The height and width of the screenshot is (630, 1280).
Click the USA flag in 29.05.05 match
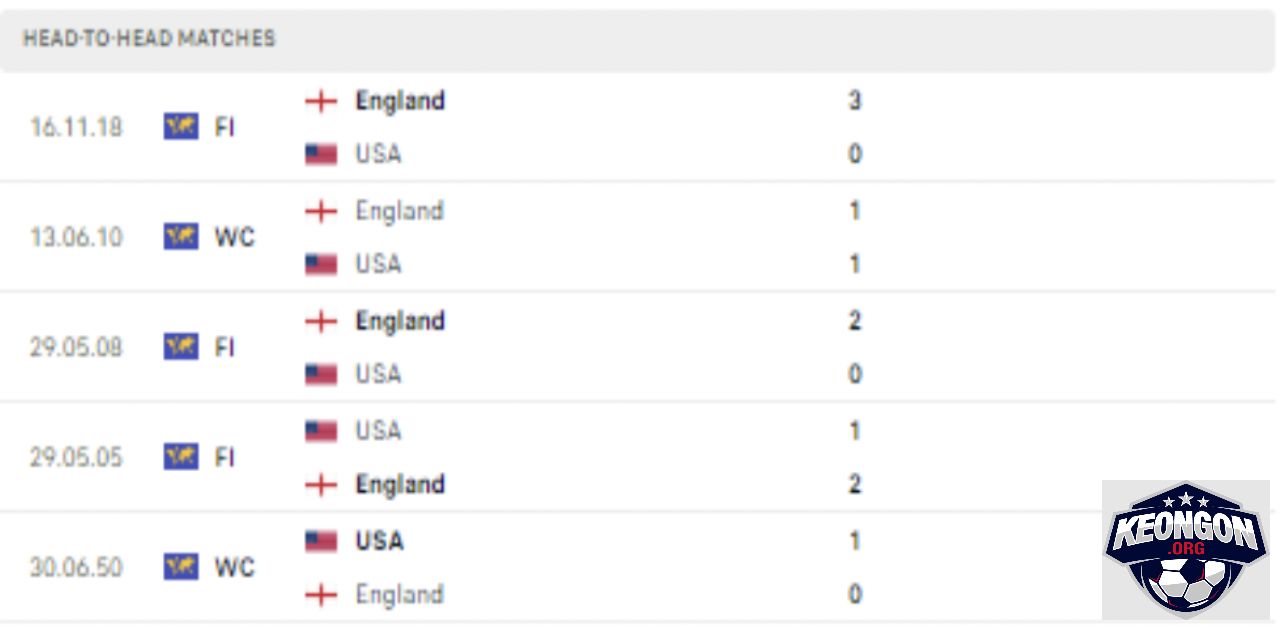[321, 431]
